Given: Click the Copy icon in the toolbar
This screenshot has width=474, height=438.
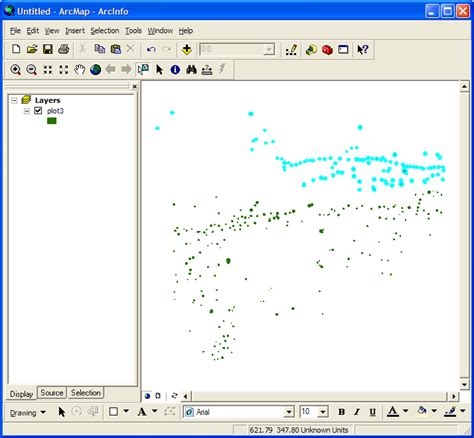Looking at the screenshot, I should click(x=99, y=49).
